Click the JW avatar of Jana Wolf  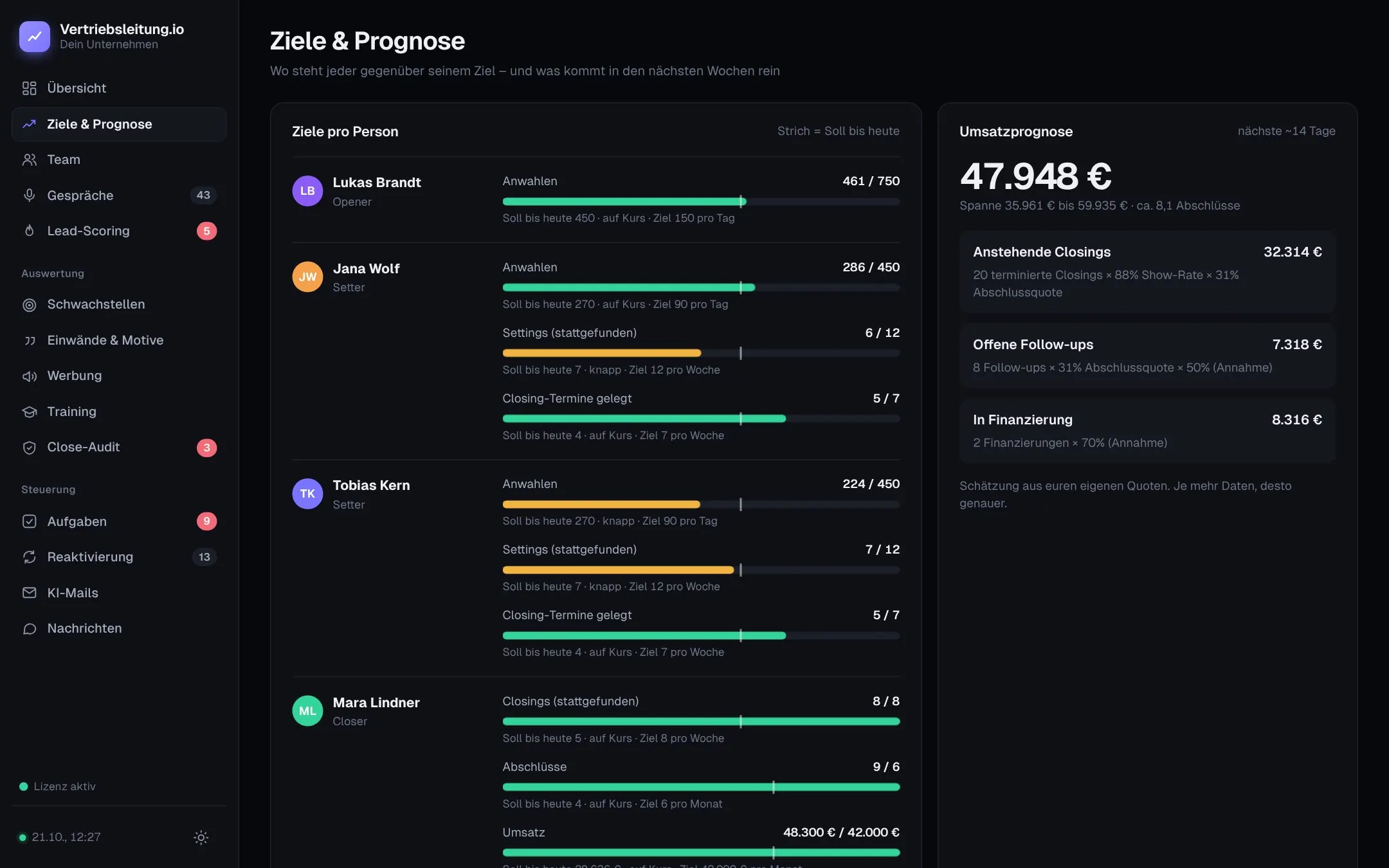(x=307, y=277)
